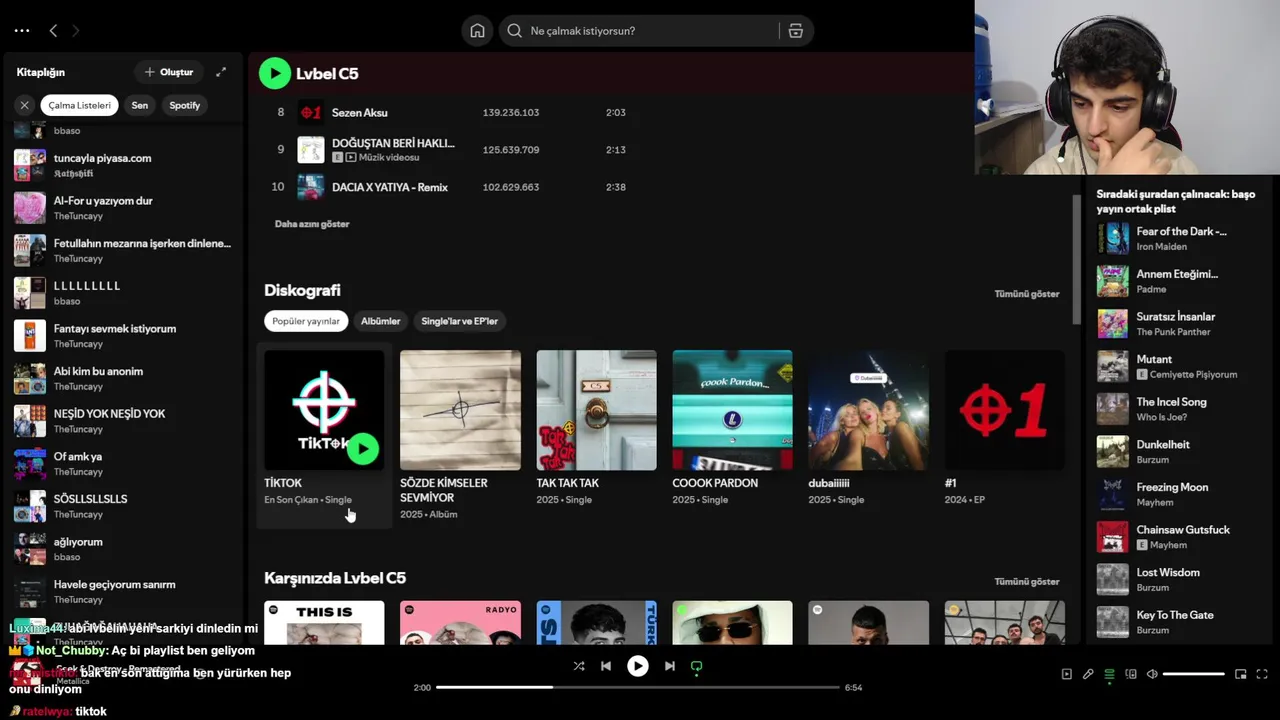
Task: Play queued song Lost Wisdom
Action: (x=1180, y=580)
